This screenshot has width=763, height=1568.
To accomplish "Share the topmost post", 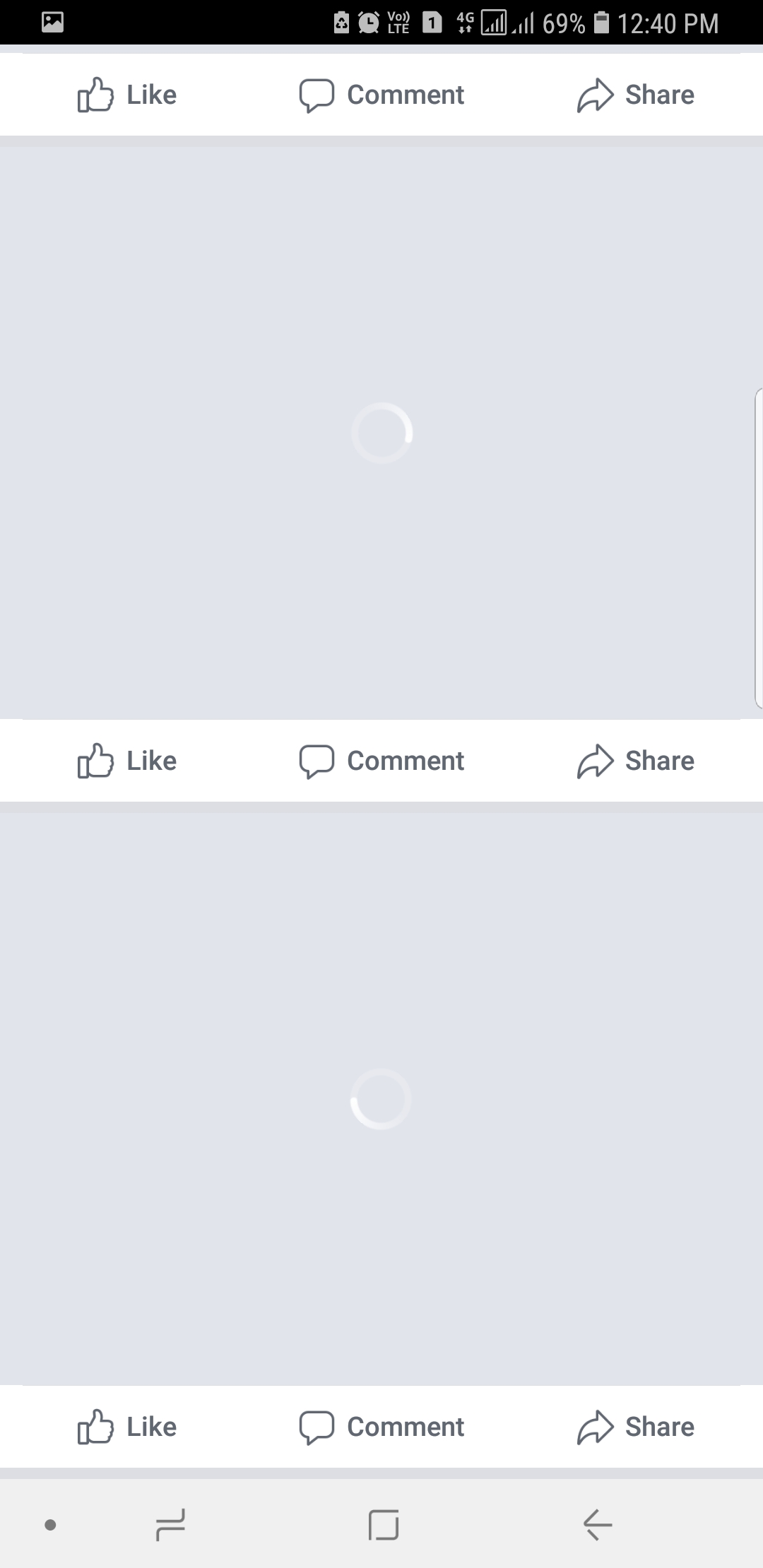I will tap(636, 95).
